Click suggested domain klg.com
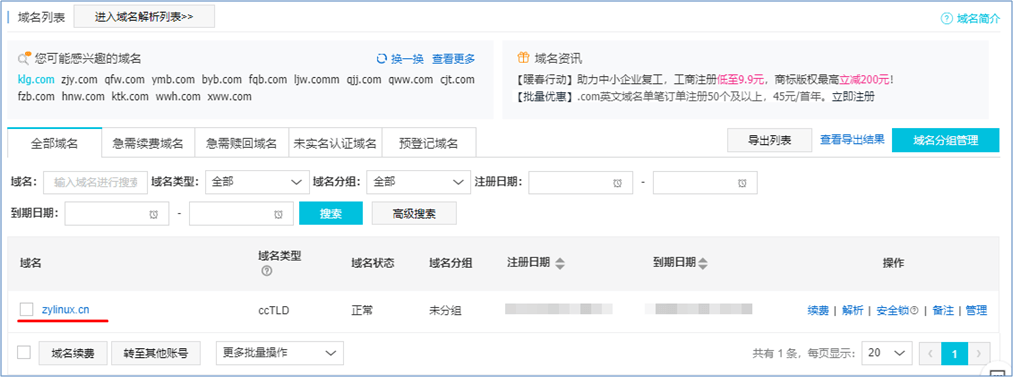The height and width of the screenshot is (377, 1013). (x=36, y=80)
